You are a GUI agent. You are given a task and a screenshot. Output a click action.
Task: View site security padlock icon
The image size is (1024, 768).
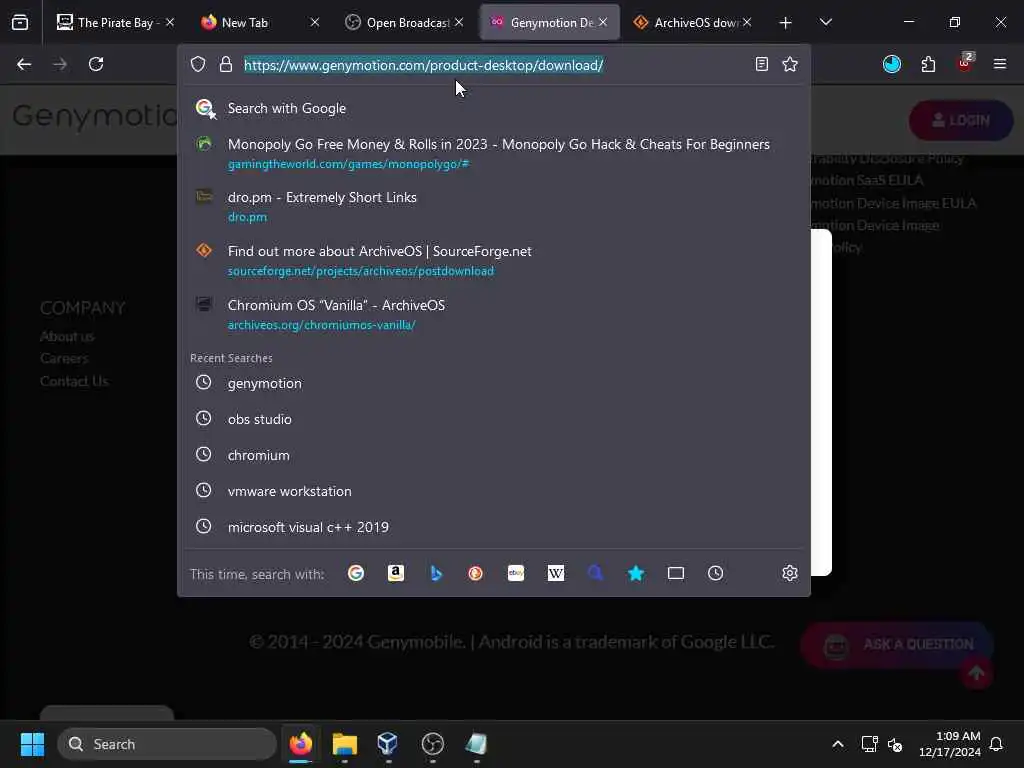click(225, 64)
